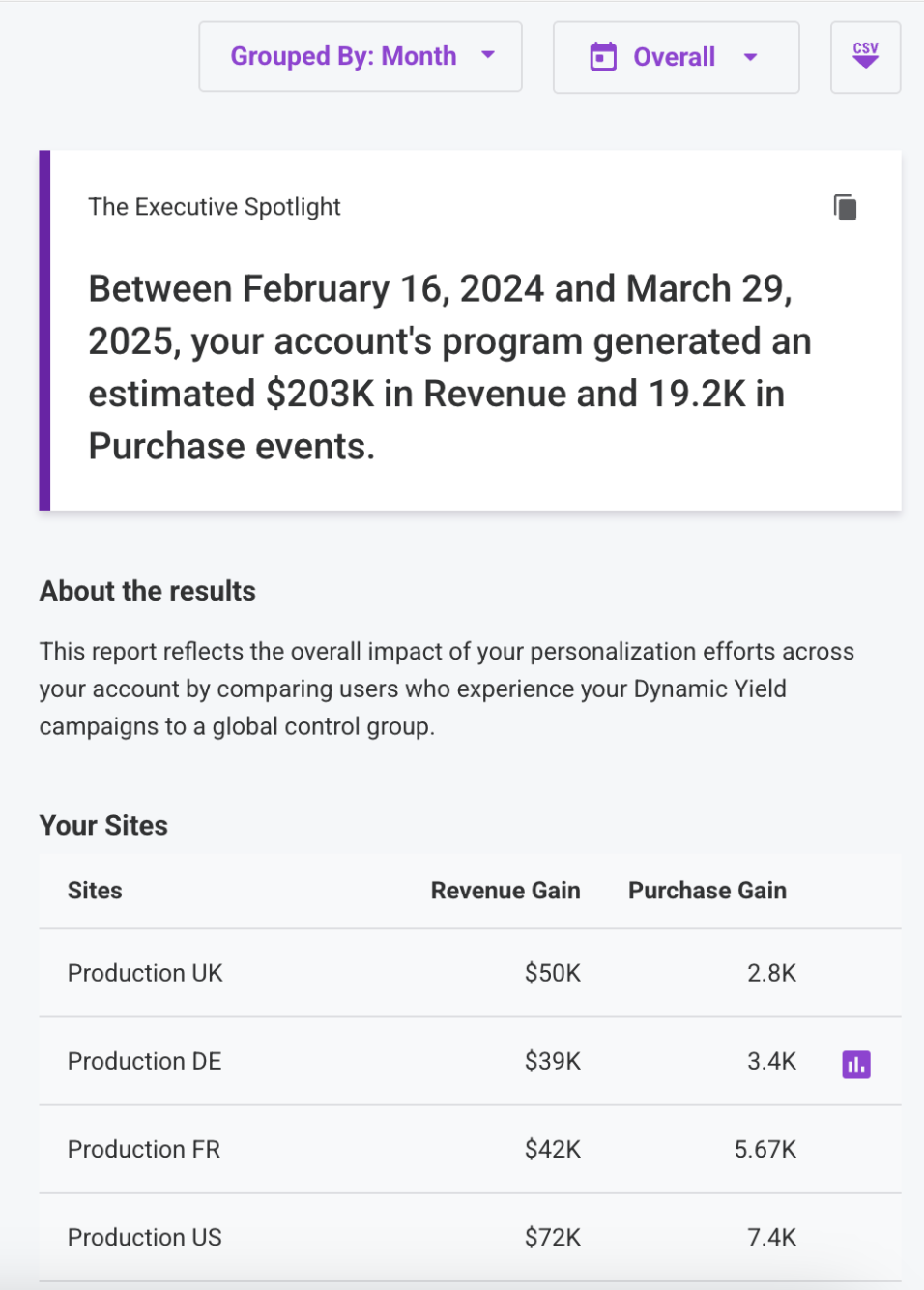Open Production DE chart icon

tap(856, 1065)
